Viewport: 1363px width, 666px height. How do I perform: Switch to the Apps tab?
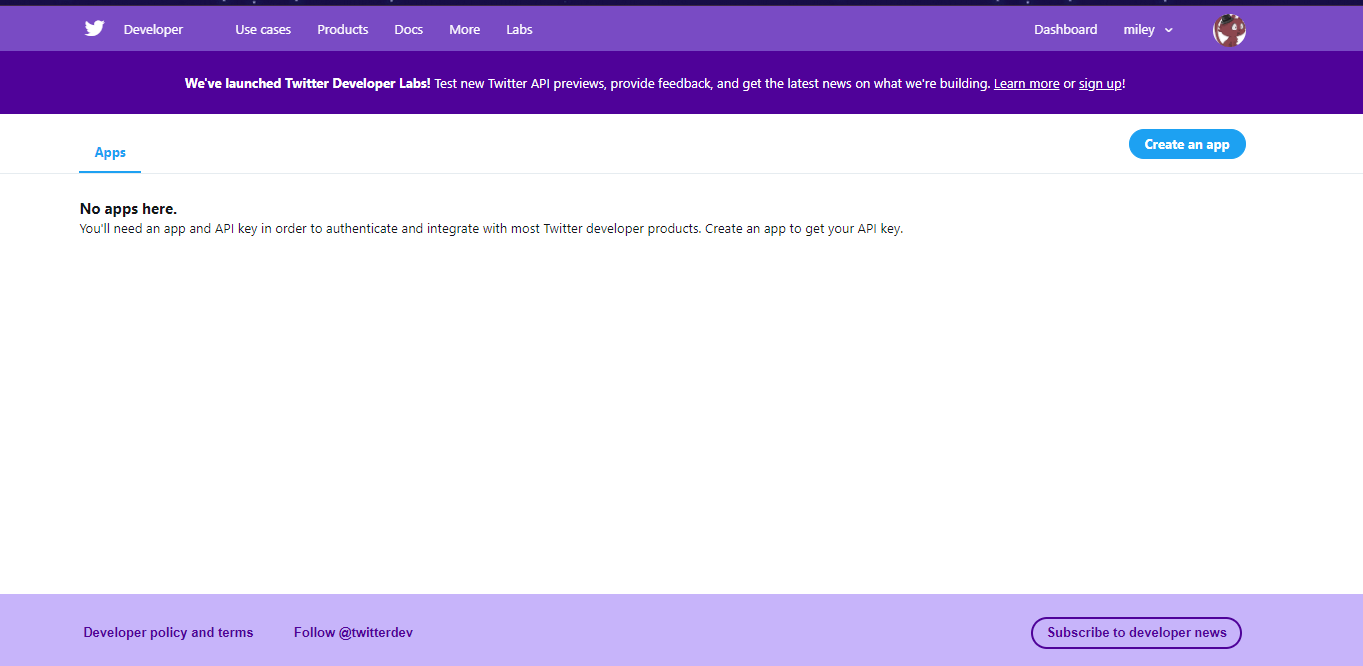109,152
